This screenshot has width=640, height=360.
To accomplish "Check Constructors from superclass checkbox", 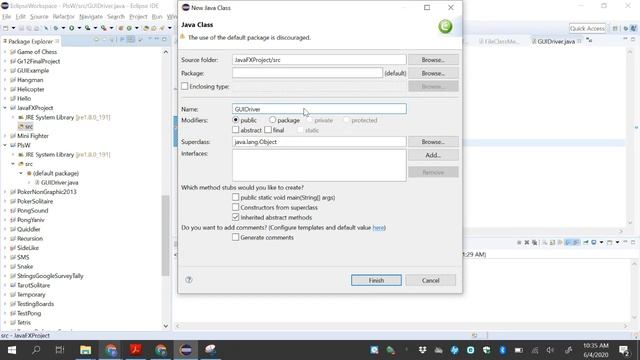I will 236,207.
